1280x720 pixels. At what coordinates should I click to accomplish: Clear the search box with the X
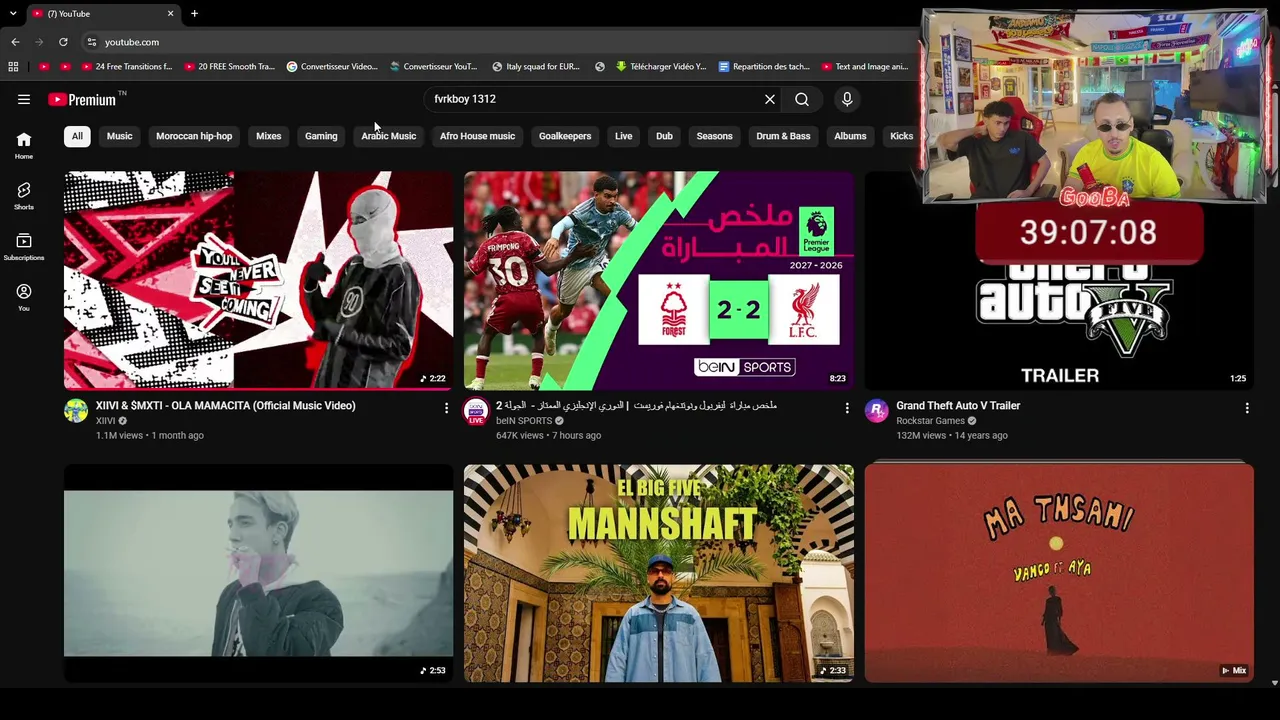point(770,99)
